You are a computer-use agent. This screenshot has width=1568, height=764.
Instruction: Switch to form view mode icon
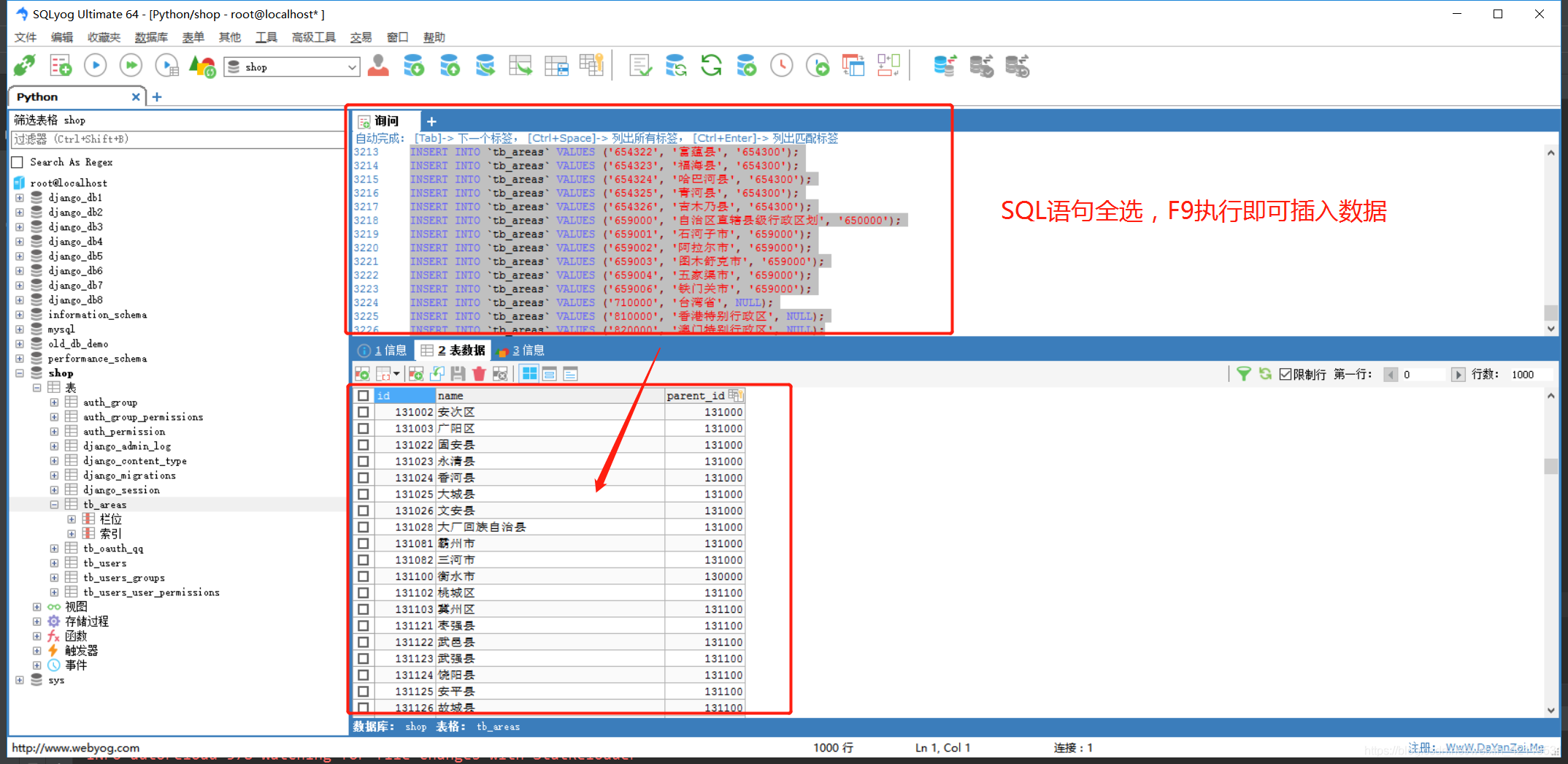pyautogui.click(x=550, y=374)
